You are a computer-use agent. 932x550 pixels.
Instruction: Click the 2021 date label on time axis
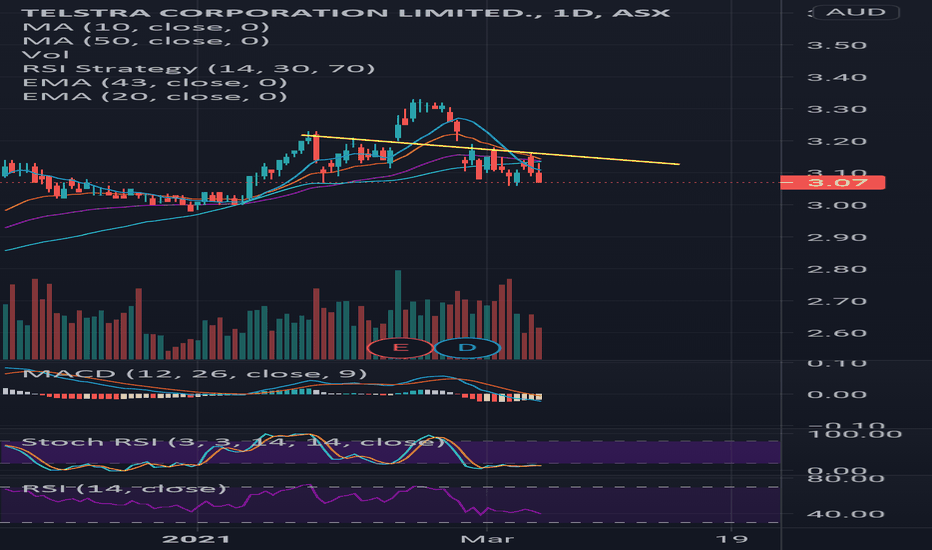pos(196,539)
